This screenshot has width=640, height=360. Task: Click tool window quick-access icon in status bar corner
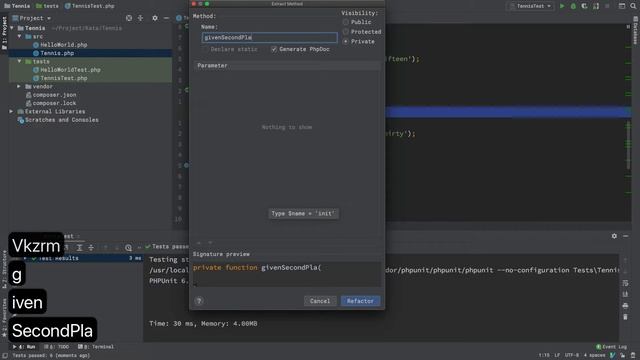click(x=4, y=356)
